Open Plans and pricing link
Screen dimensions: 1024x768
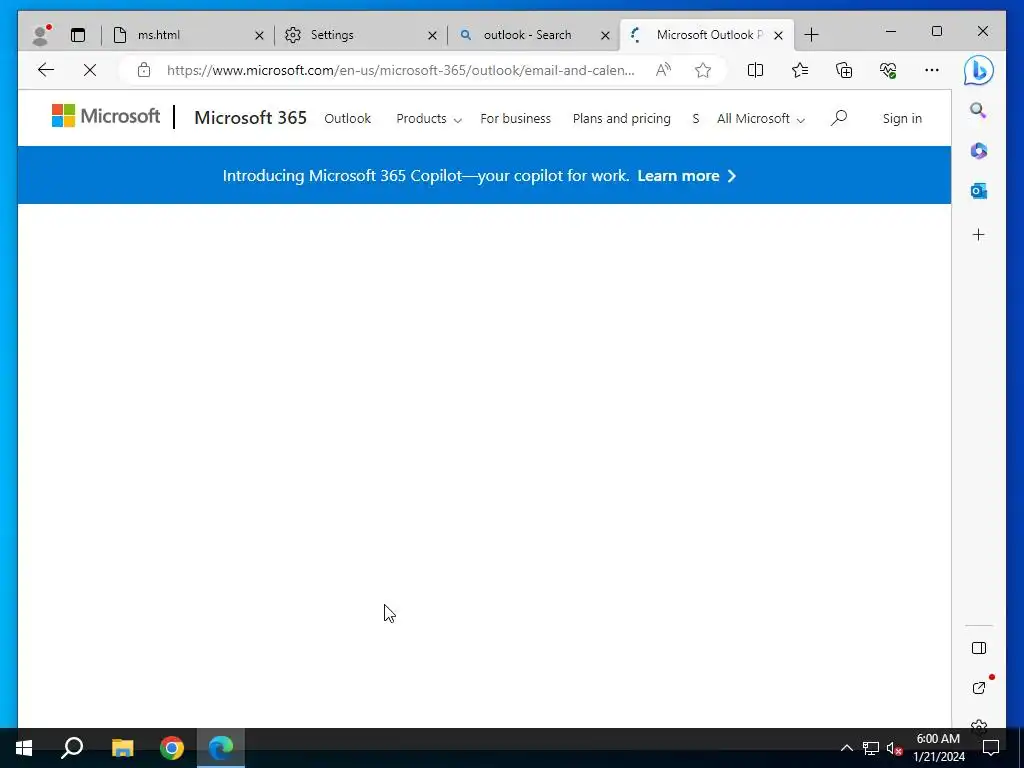622,118
